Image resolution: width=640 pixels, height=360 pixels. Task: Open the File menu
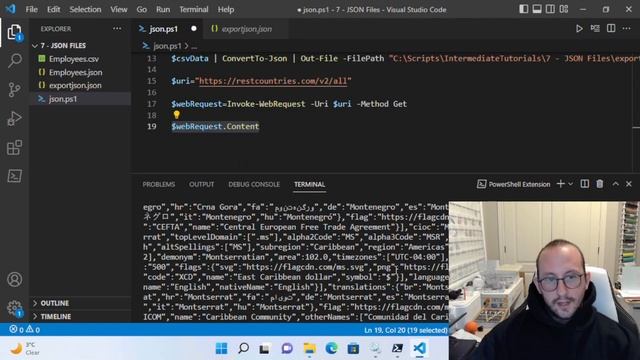(x=31, y=9)
